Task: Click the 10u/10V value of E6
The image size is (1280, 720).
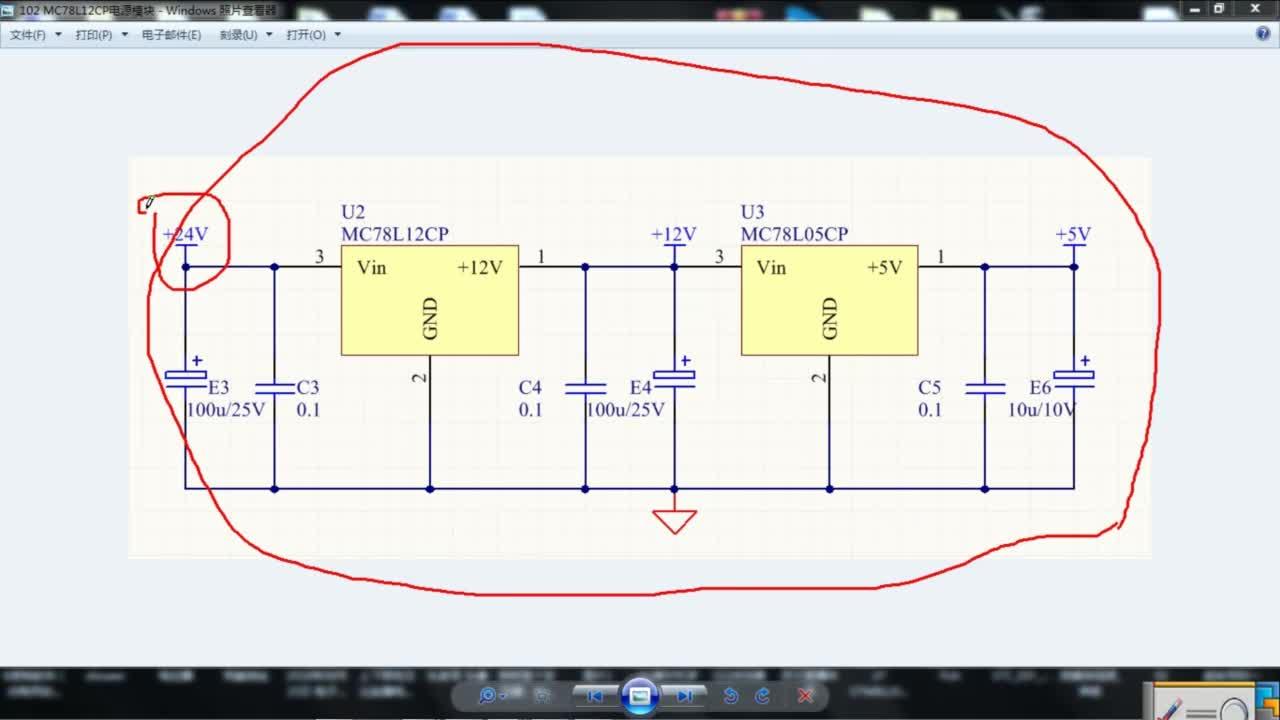Action: tap(1041, 410)
